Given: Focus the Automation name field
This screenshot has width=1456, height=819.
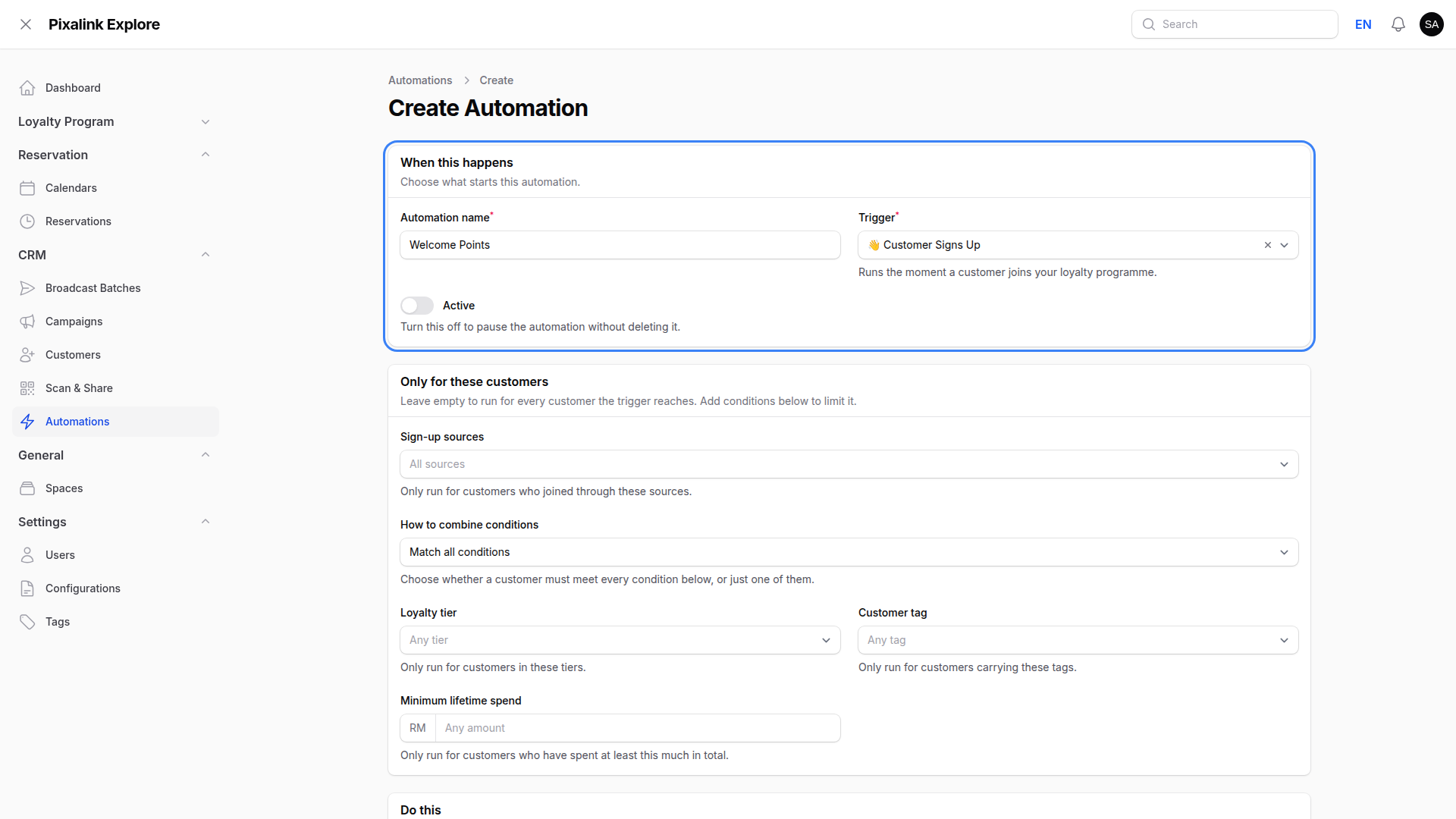Looking at the screenshot, I should (620, 245).
